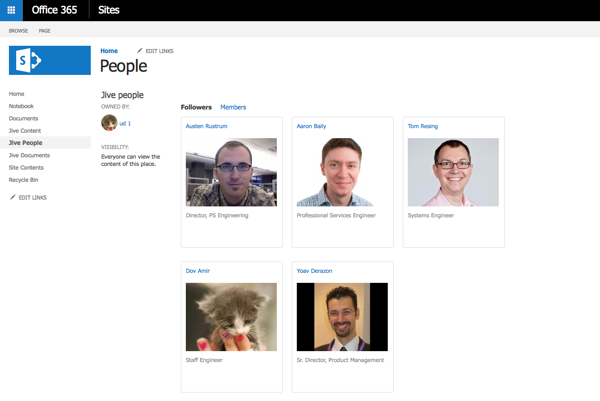
Task: Open Notebook in the left navigation
Action: (21, 106)
